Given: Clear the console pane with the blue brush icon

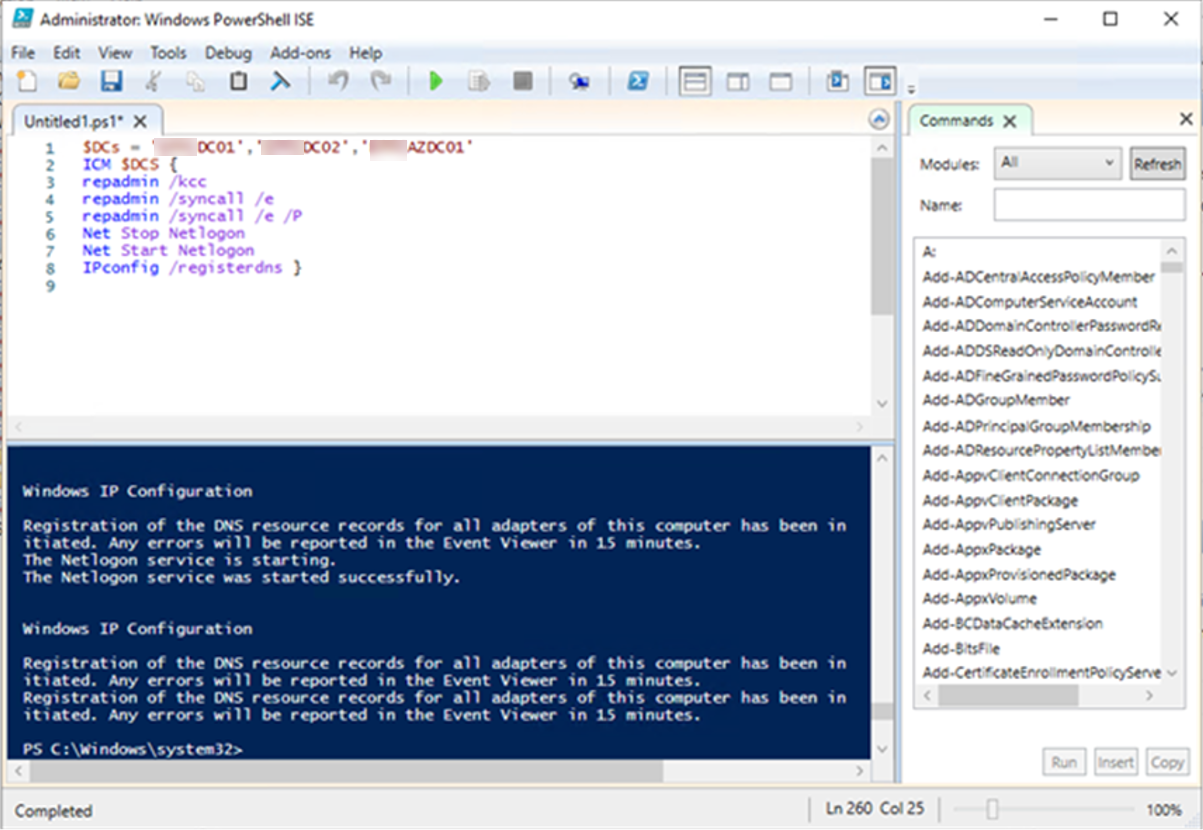Looking at the screenshot, I should tap(280, 82).
